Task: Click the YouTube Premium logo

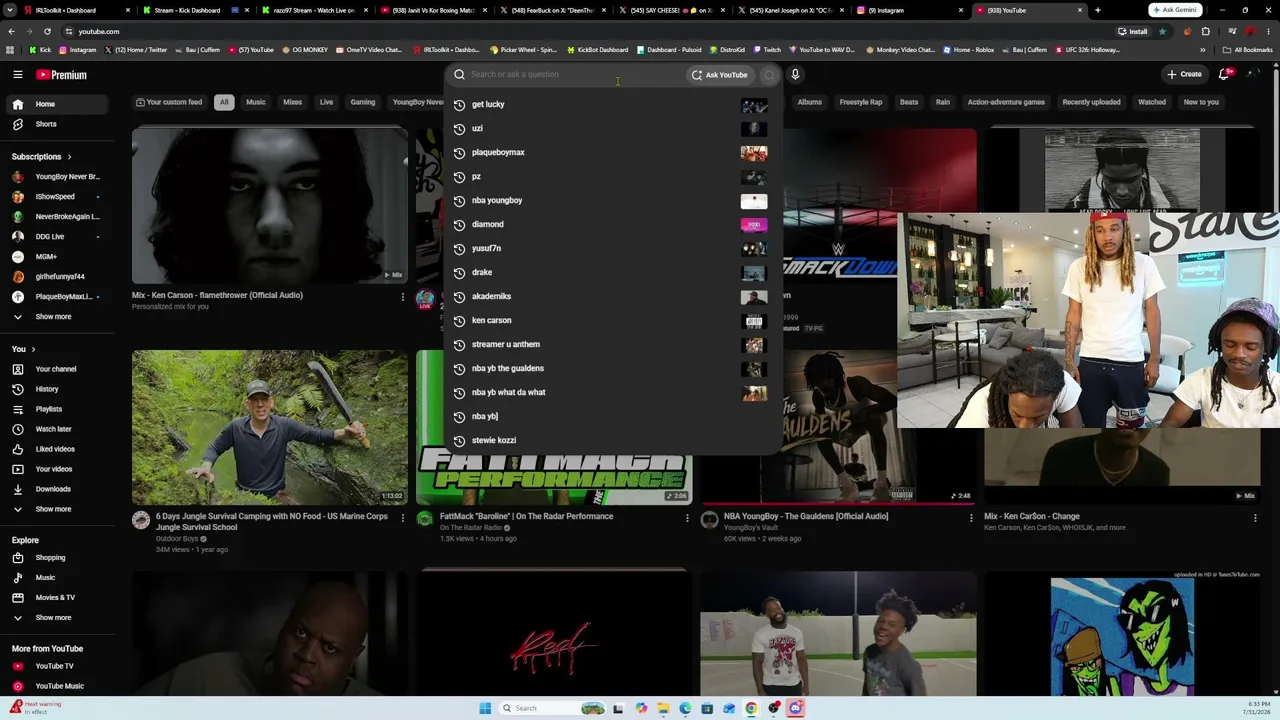Action: [x=62, y=74]
